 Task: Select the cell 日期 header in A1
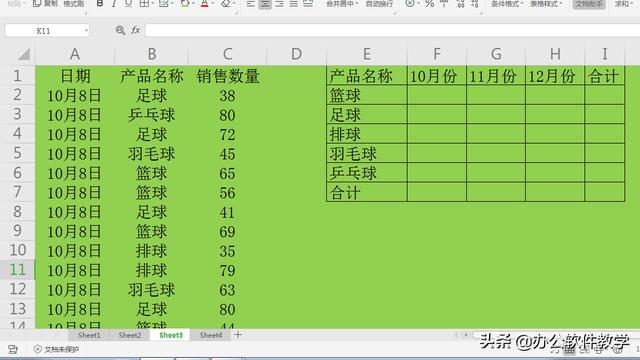click(75, 76)
